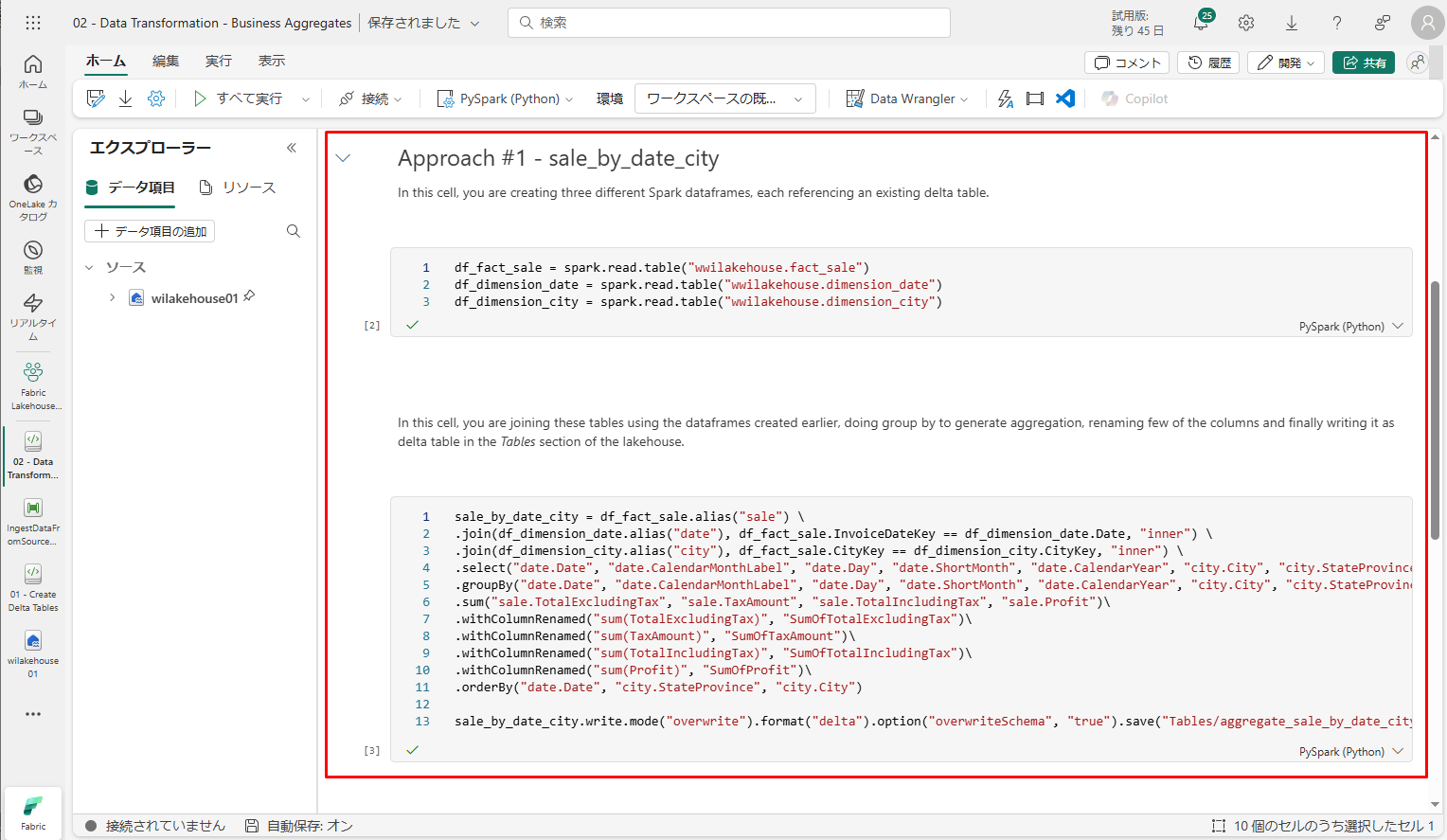Open Data Wrangler menu
The image size is (1447, 840).
coord(906,98)
